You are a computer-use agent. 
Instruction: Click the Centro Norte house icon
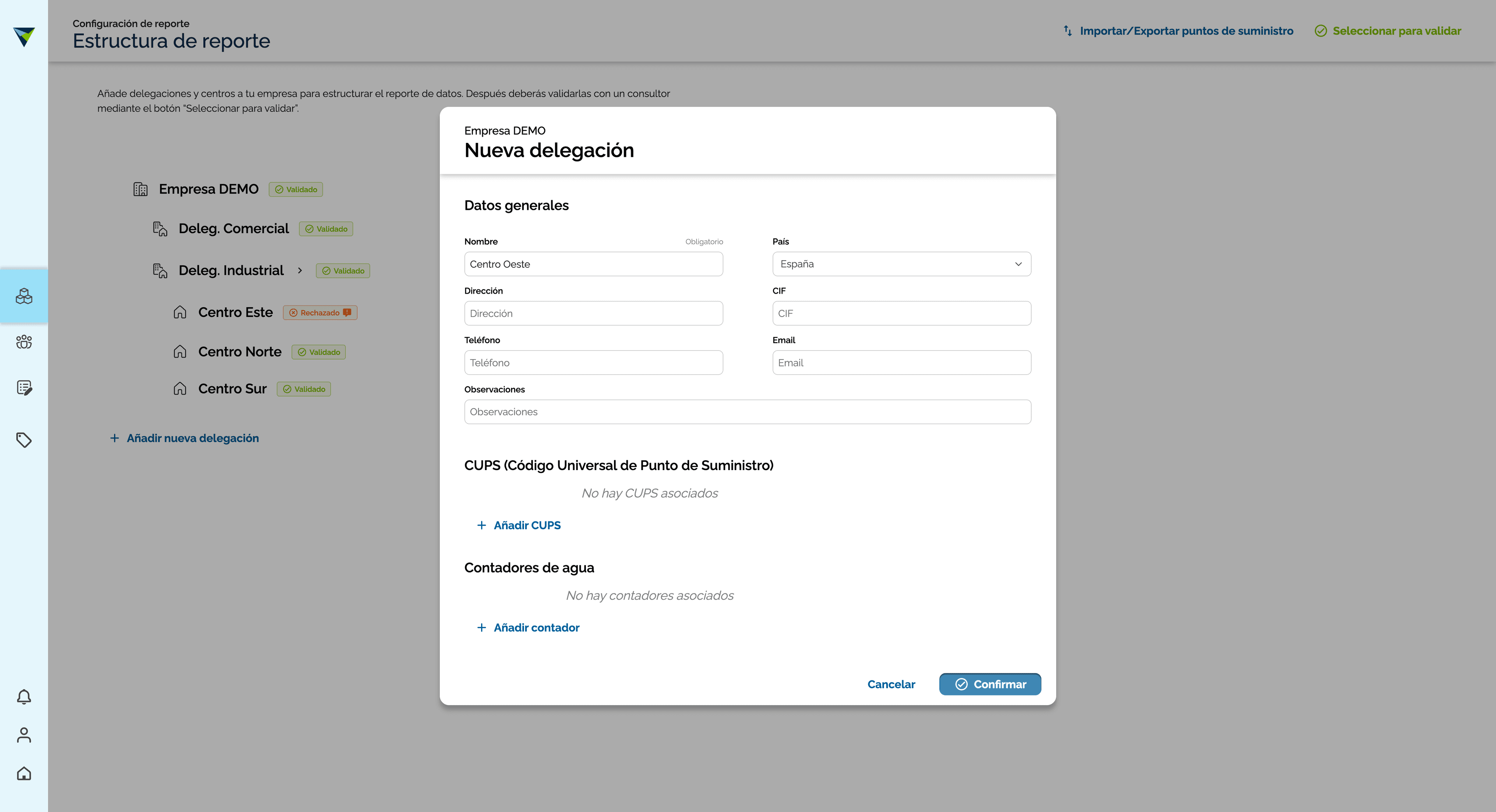pos(180,352)
